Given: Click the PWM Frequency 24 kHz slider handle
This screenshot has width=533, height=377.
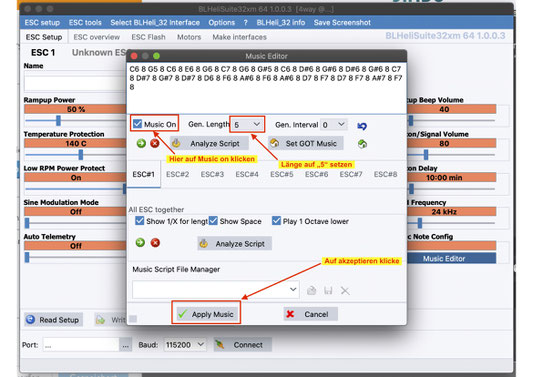Looking at the screenshot, I should point(420,223).
